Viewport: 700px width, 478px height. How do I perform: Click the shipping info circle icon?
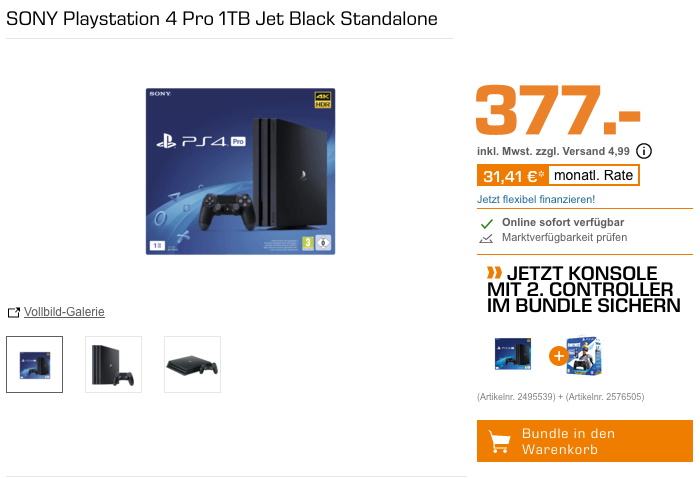[x=643, y=151]
